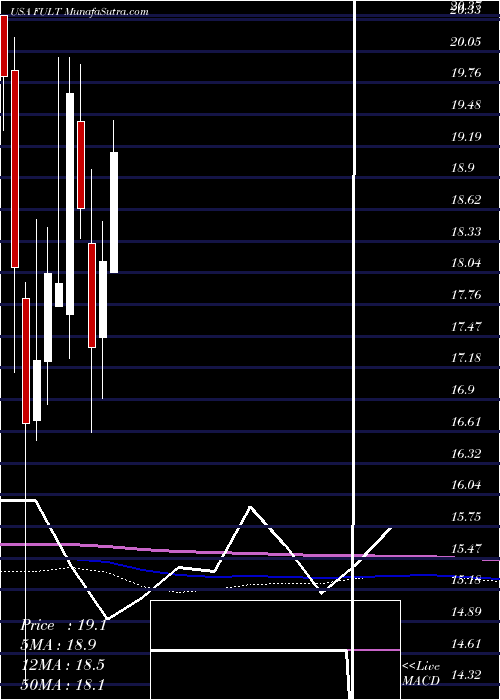This screenshot has height=700, width=500.
Task: Click the 14.89 price axis label
Action: pos(466,612)
